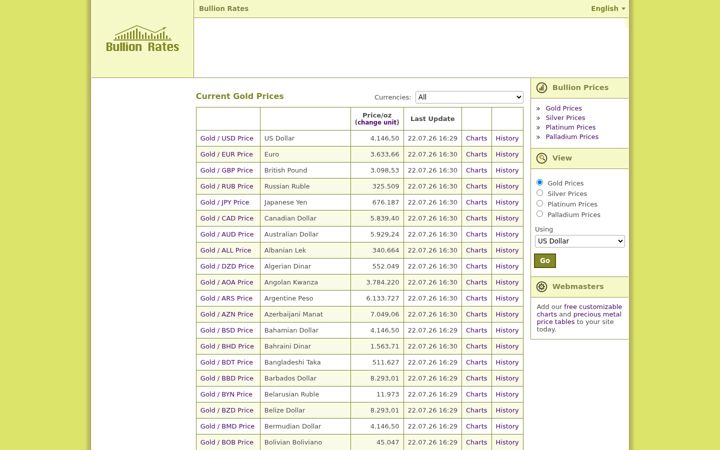Select the Platinum Prices radio button
This screenshot has height=450, width=720.
(x=540, y=203)
